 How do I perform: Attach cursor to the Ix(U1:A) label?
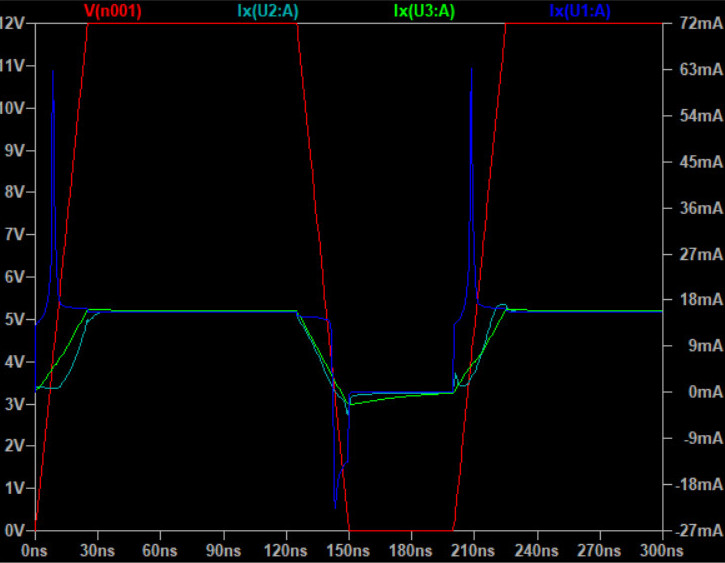579,11
